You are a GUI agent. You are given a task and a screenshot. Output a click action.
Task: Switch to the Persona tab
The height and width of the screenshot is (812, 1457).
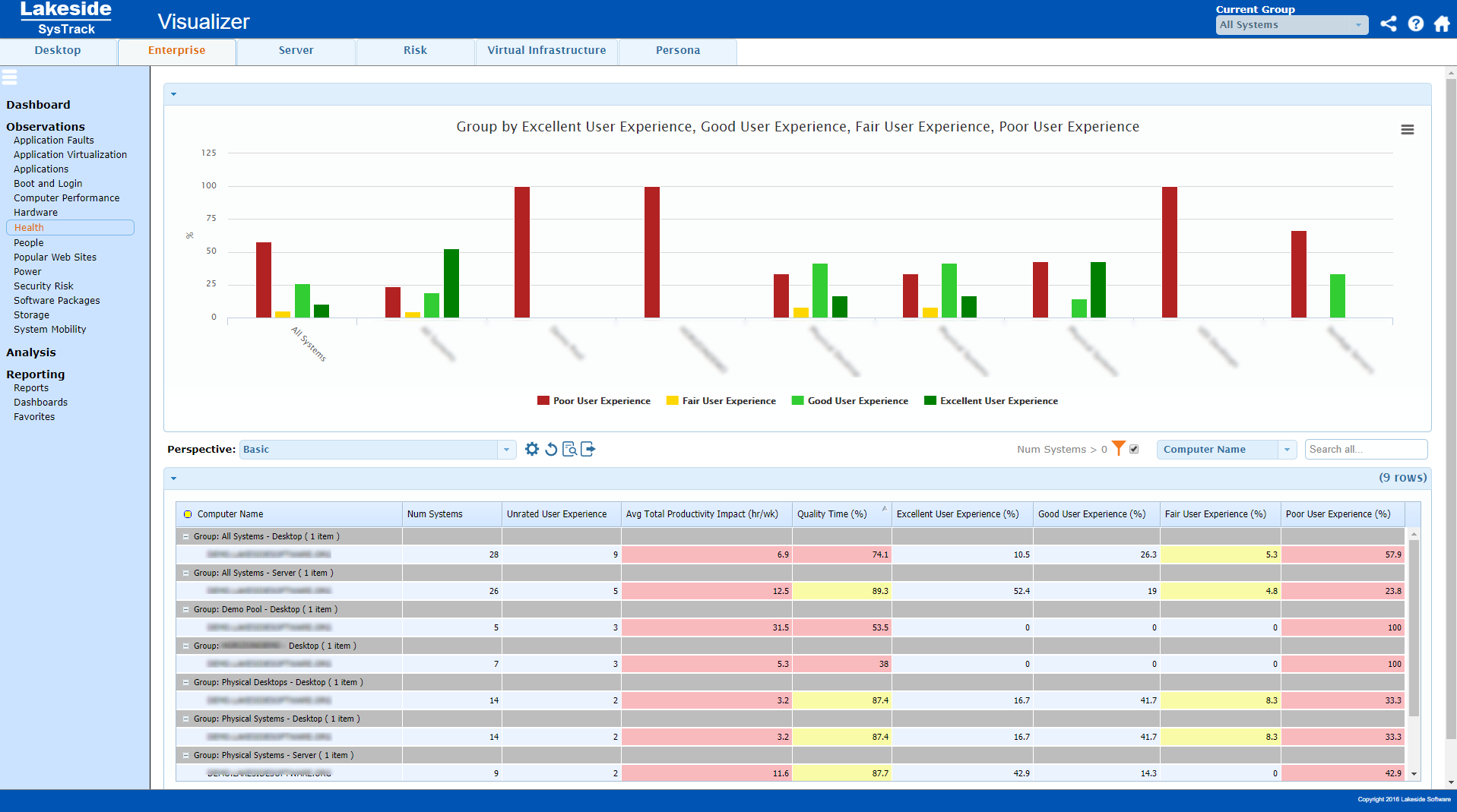pos(678,51)
